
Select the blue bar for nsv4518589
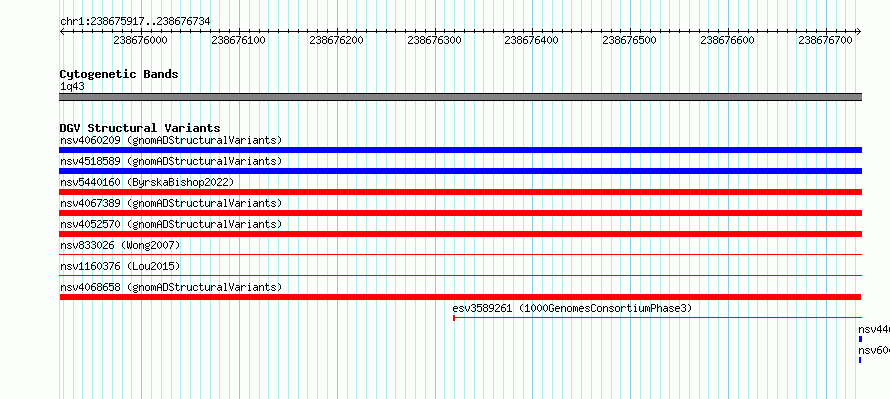tap(460, 171)
